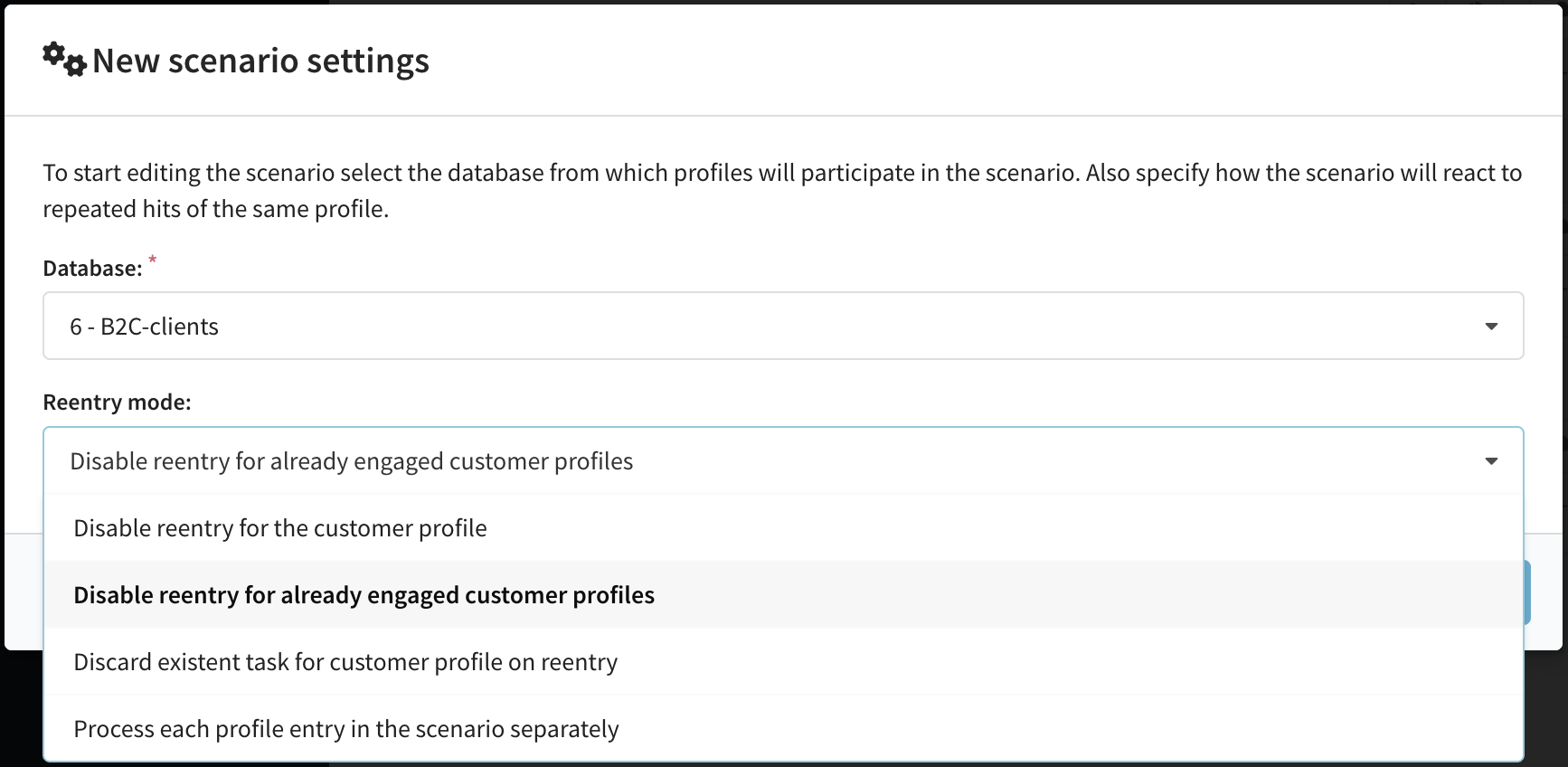Pick "Process each profile entry in the scenario separately"
The height and width of the screenshot is (767, 1568).
pyautogui.click(x=783, y=729)
